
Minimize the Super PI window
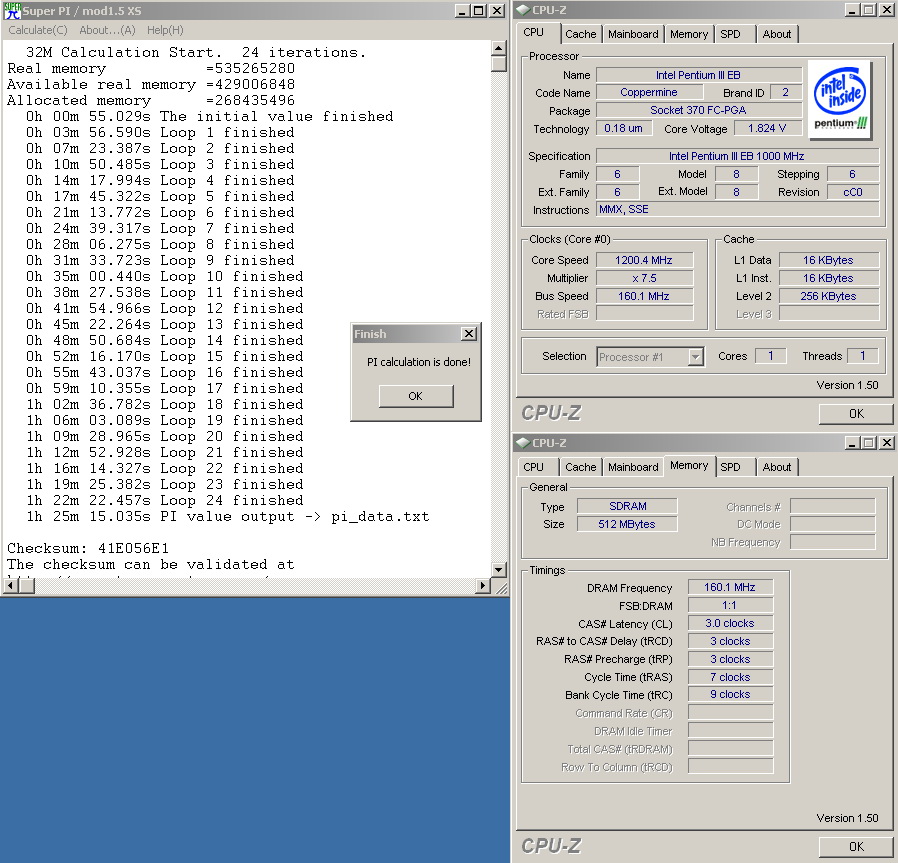click(463, 10)
